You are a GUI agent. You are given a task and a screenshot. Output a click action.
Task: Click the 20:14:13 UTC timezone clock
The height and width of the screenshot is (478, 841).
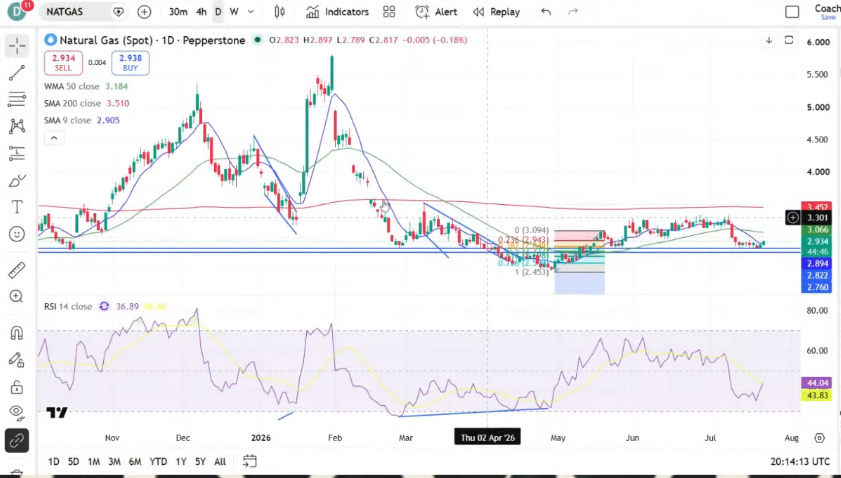click(798, 461)
